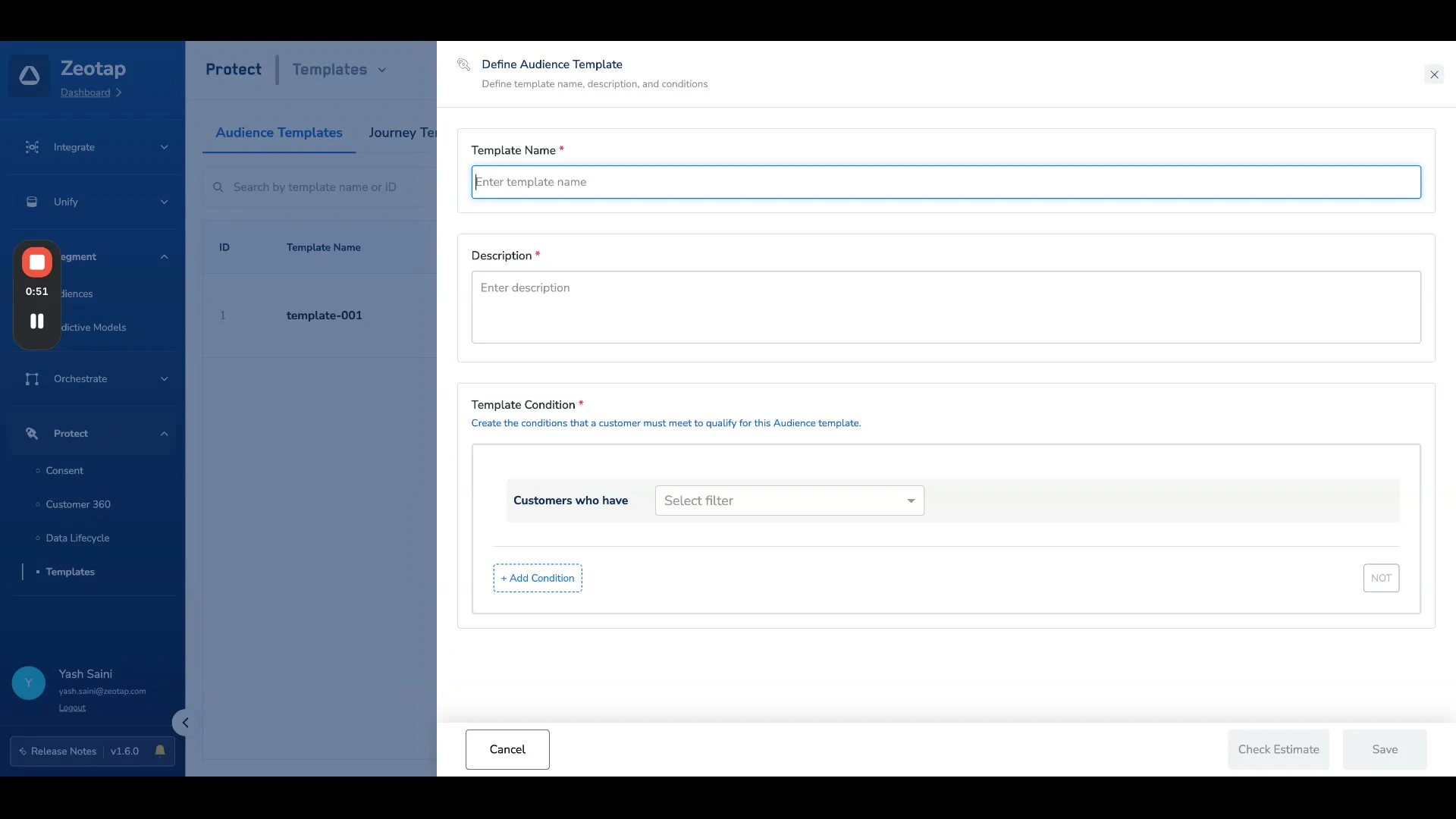This screenshot has height=819, width=1456.
Task: Open the Templates header dropdown
Action: 381,70
